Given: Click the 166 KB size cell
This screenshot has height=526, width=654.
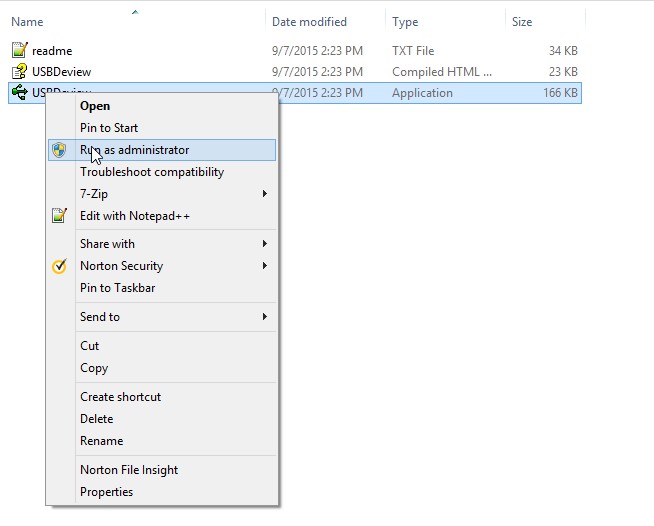Looking at the screenshot, I should 560,93.
